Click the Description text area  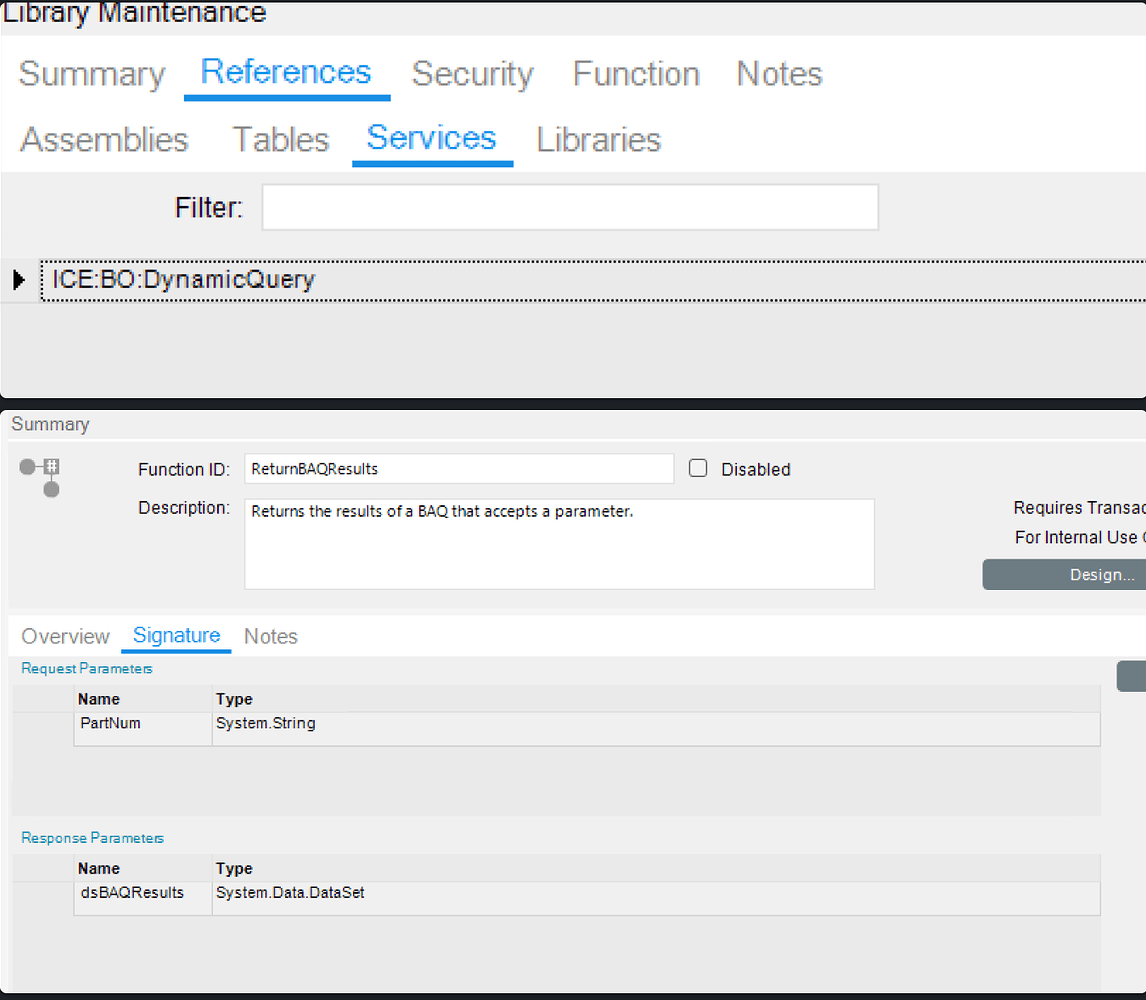559,544
